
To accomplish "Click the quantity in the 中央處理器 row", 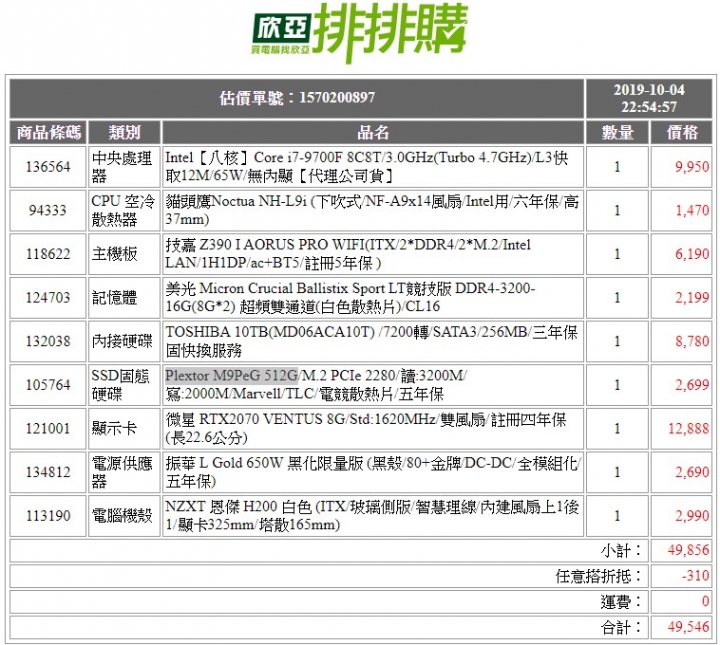I will pyautogui.click(x=617, y=167).
